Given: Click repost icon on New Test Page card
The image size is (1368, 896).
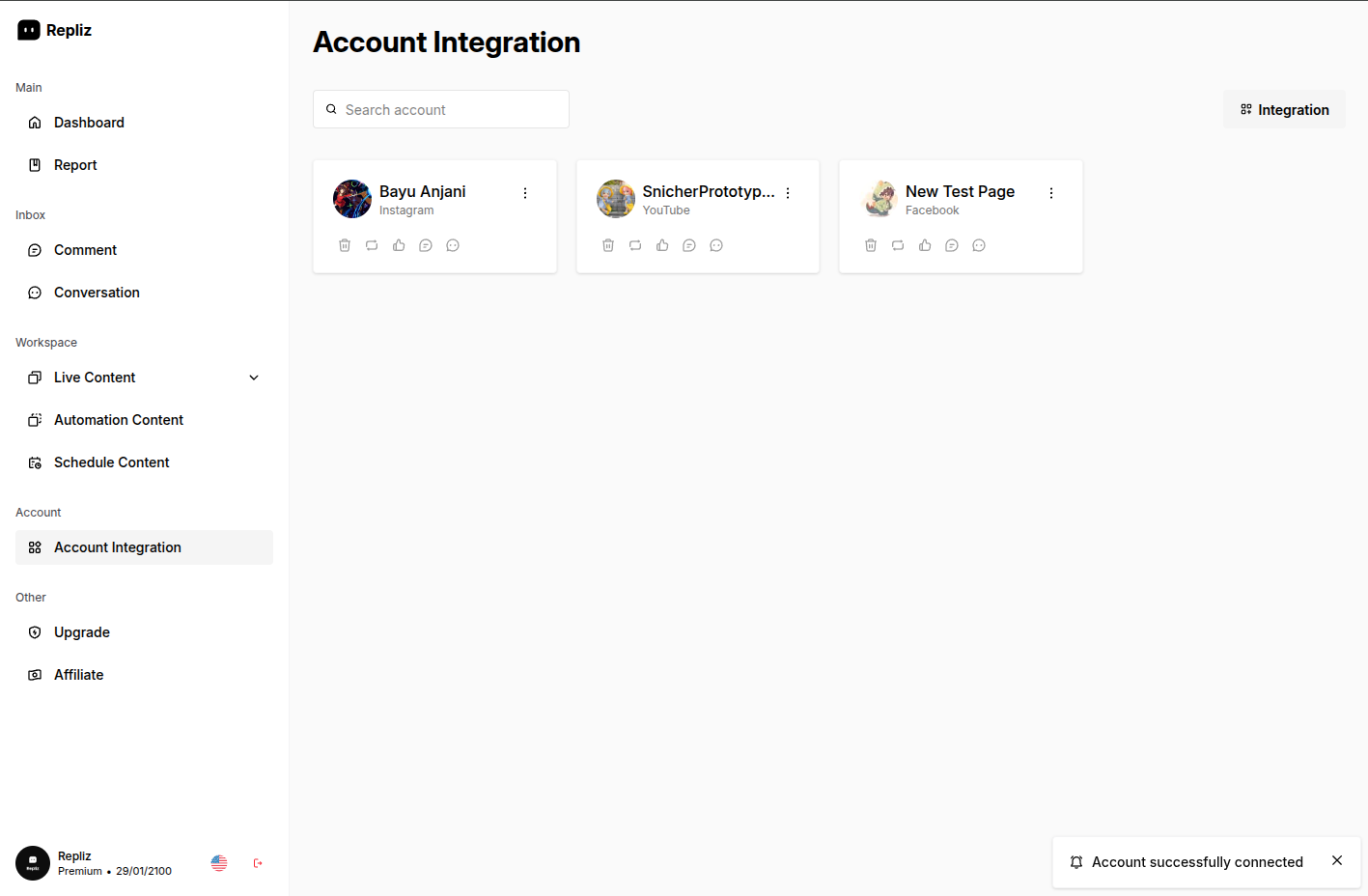Looking at the screenshot, I should pyautogui.click(x=898, y=245).
